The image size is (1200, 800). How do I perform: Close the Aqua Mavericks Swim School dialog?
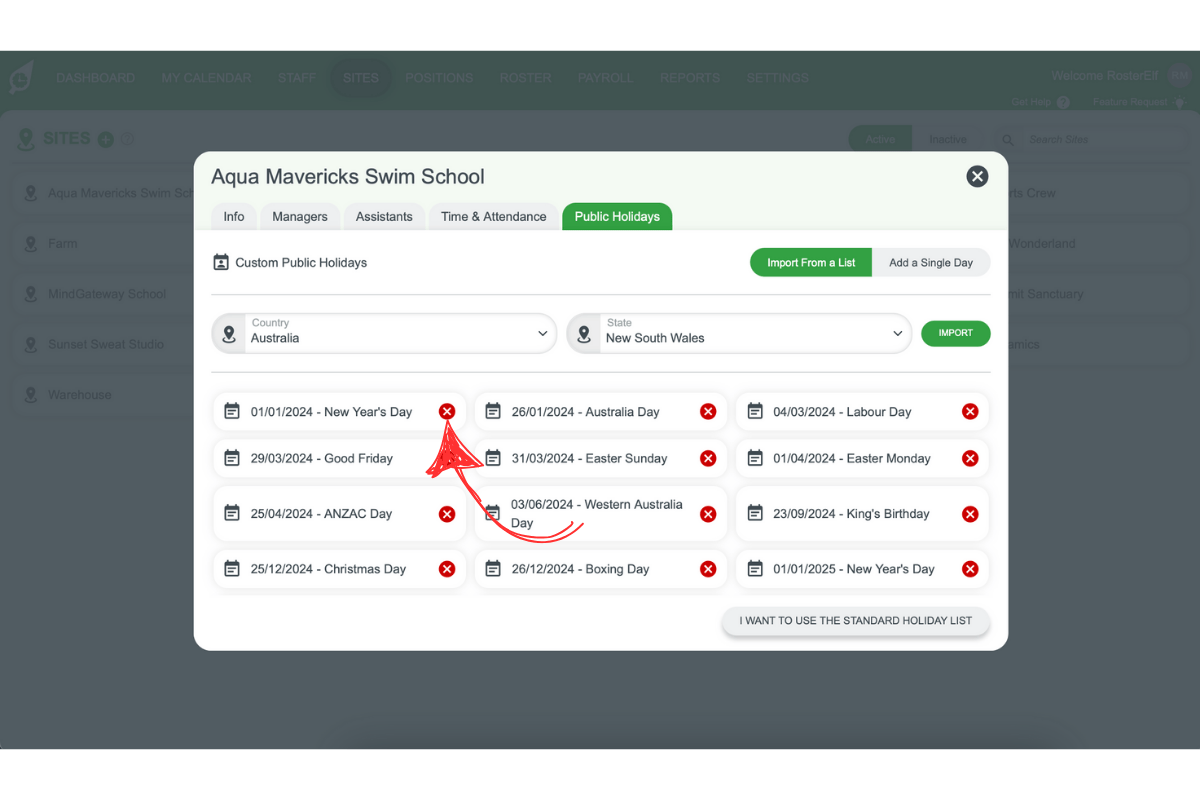pos(977,177)
